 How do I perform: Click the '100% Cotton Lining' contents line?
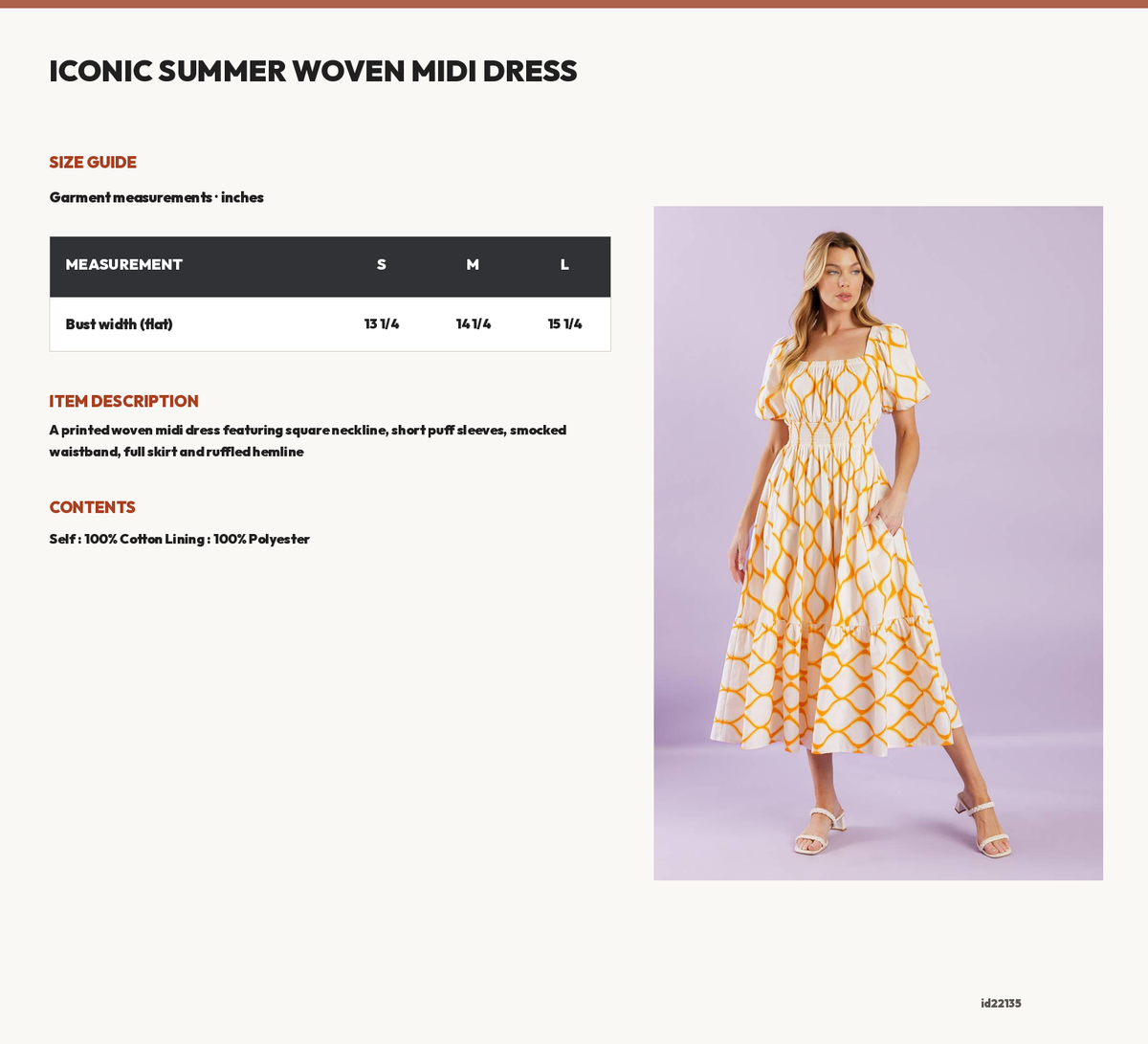point(180,540)
